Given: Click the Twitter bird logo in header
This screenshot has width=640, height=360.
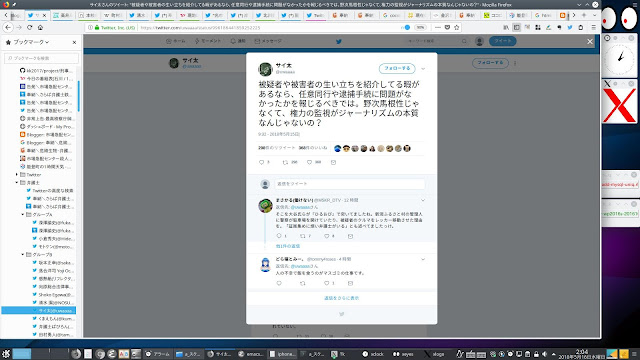Looking at the screenshot, I should tap(338, 41).
